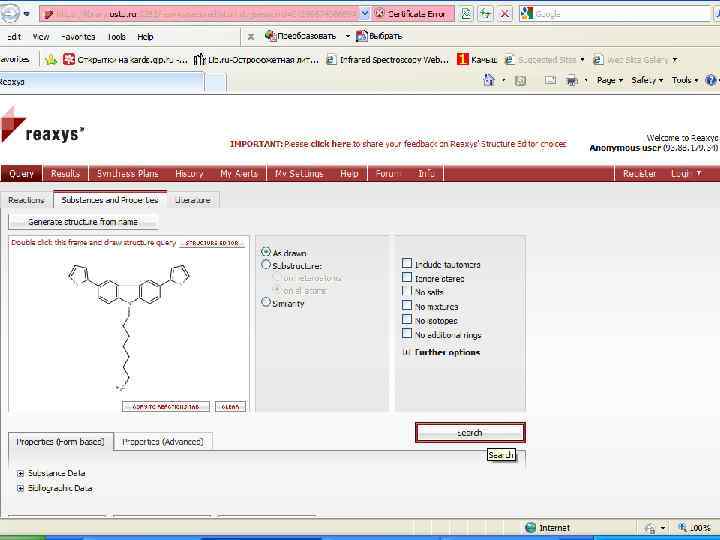Expand the Substance Data section

(x=20, y=473)
